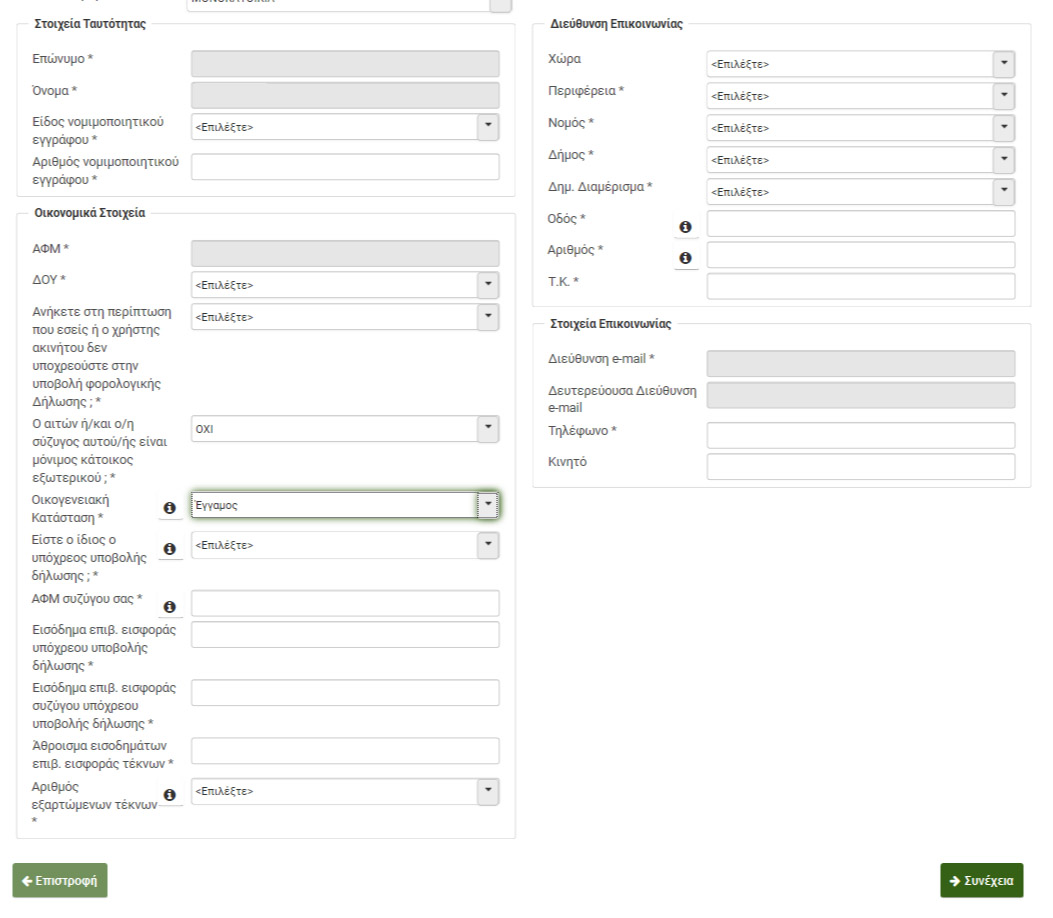Open the ΔΟΥ selection dropdown
This screenshot has height=918, width=1053.
344,285
